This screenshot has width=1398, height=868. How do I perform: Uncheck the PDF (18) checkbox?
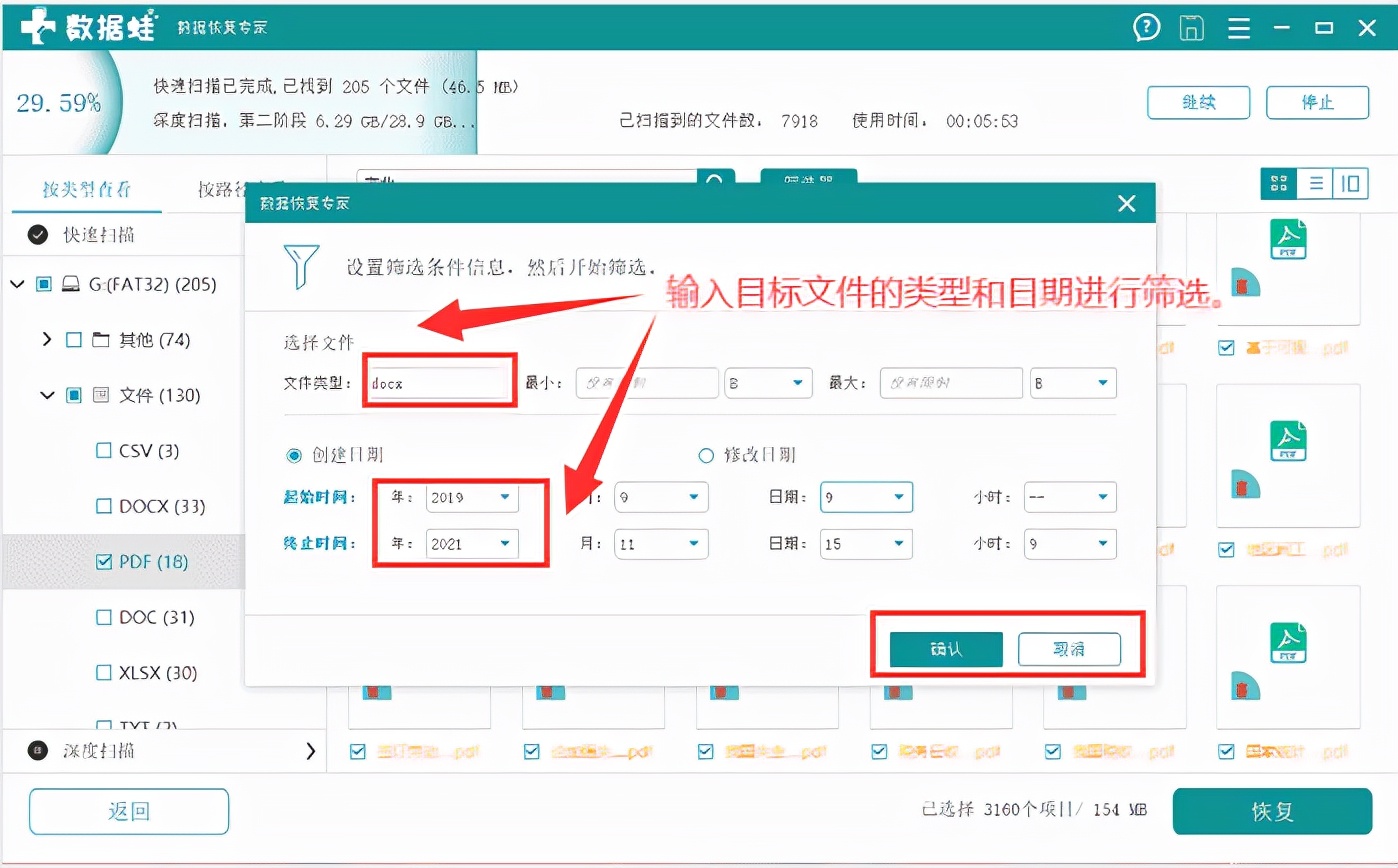pyautogui.click(x=103, y=562)
